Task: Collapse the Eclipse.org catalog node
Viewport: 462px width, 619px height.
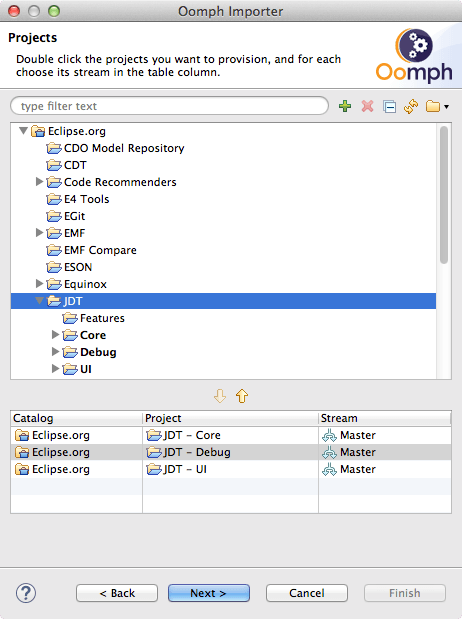Action: [24, 130]
